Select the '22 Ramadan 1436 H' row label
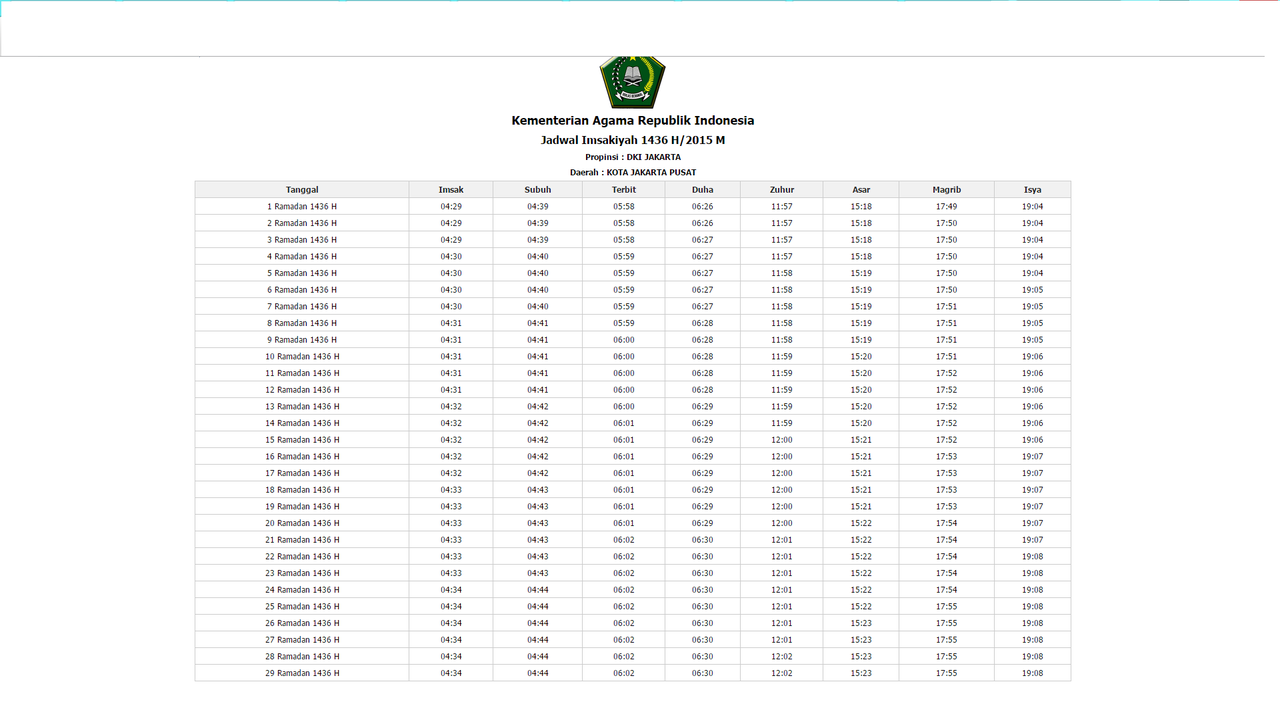The height and width of the screenshot is (720, 1280). pos(302,557)
